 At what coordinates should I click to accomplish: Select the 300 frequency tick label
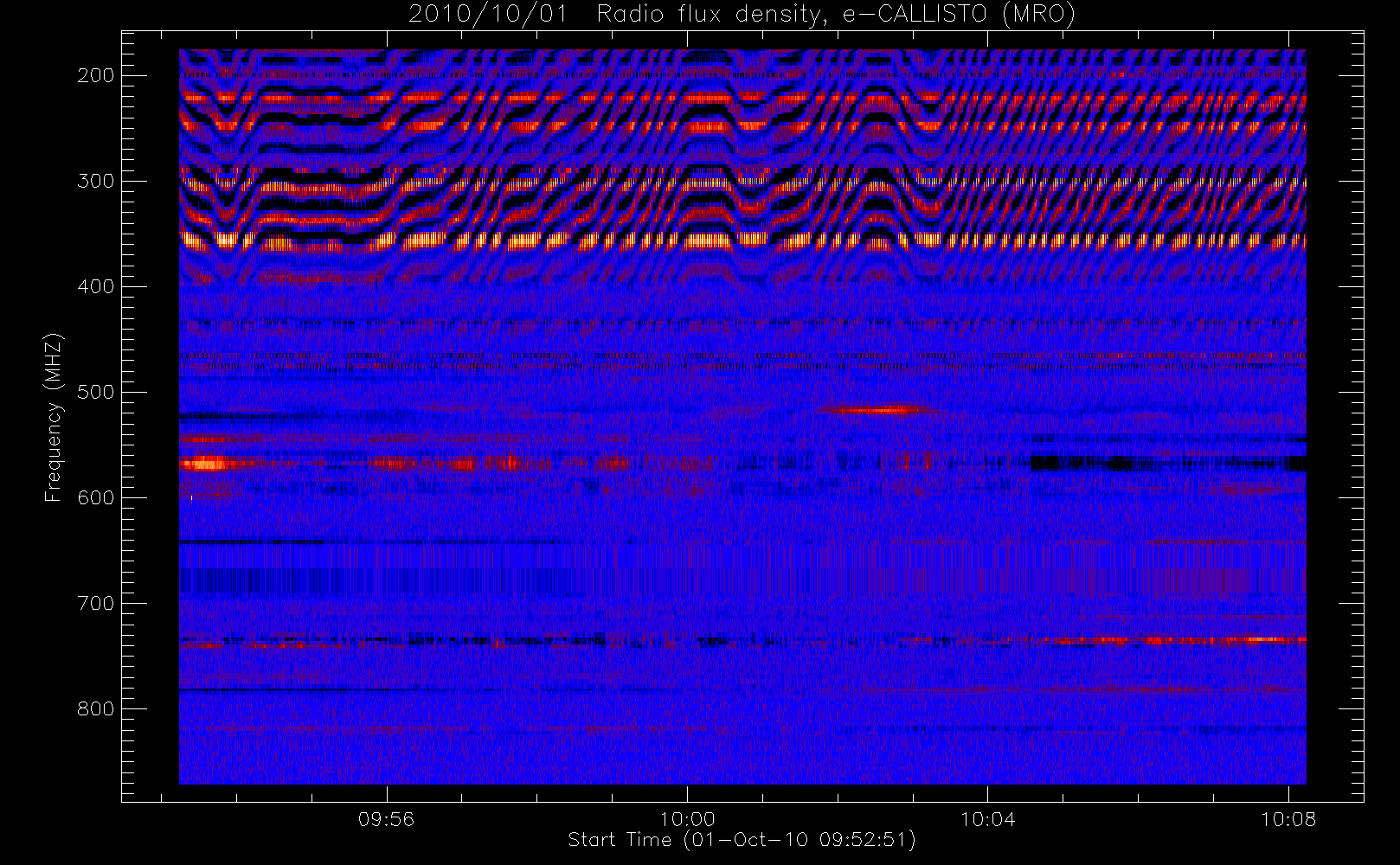click(96, 182)
